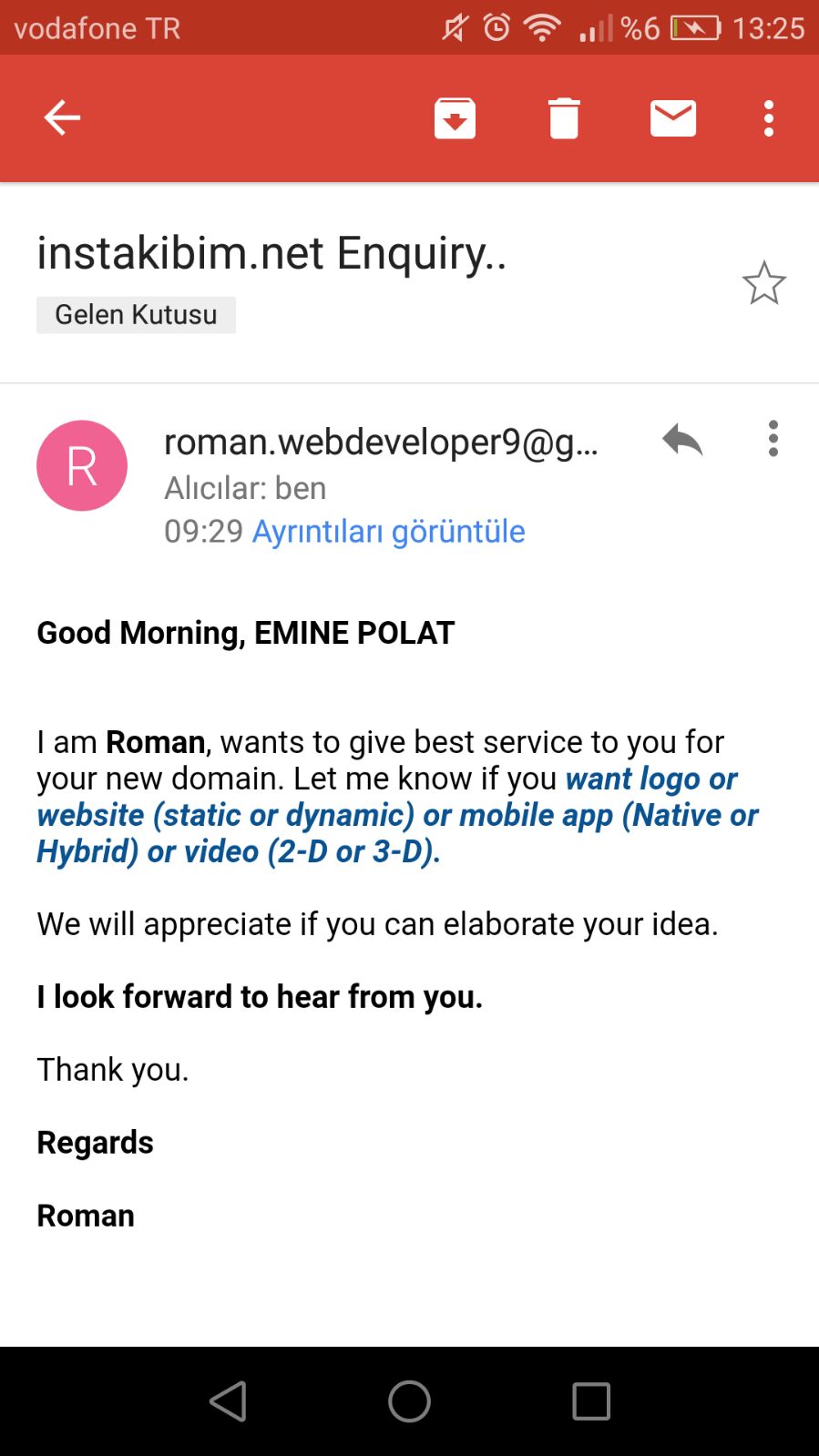
Task: Open recent apps with square button
Action: [591, 1400]
